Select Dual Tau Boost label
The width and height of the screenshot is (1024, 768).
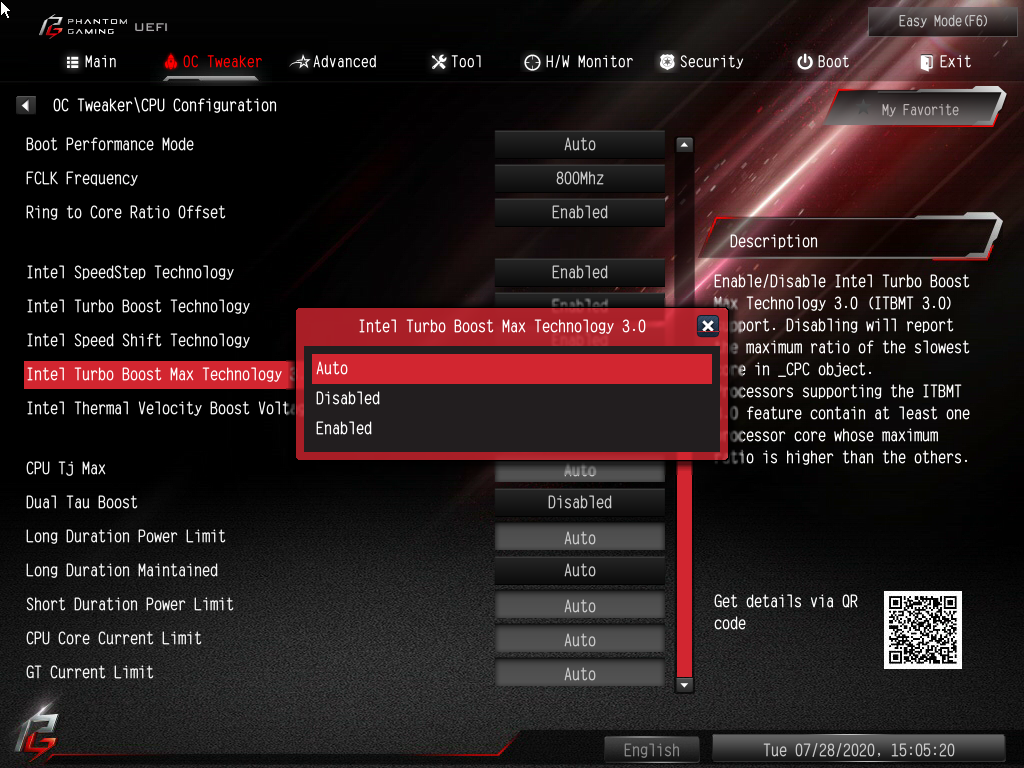[82, 502]
